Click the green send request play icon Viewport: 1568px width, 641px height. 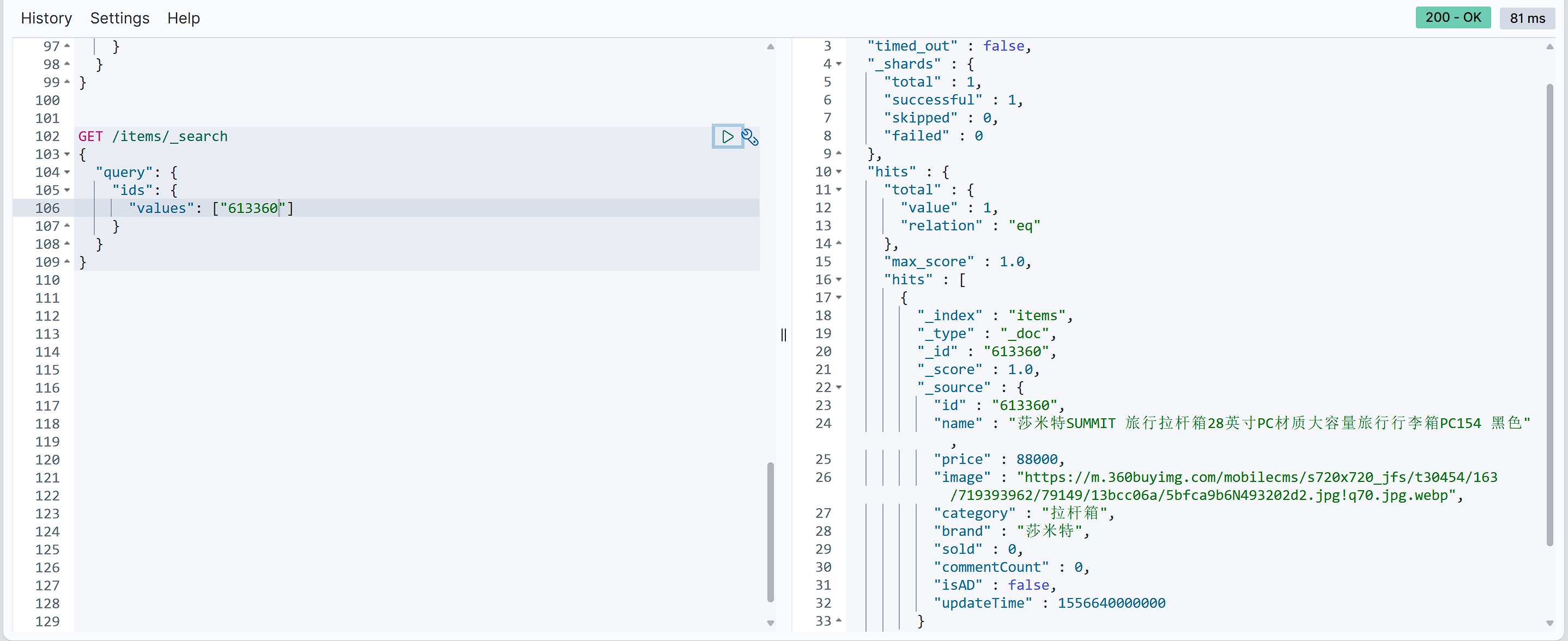[x=728, y=136]
